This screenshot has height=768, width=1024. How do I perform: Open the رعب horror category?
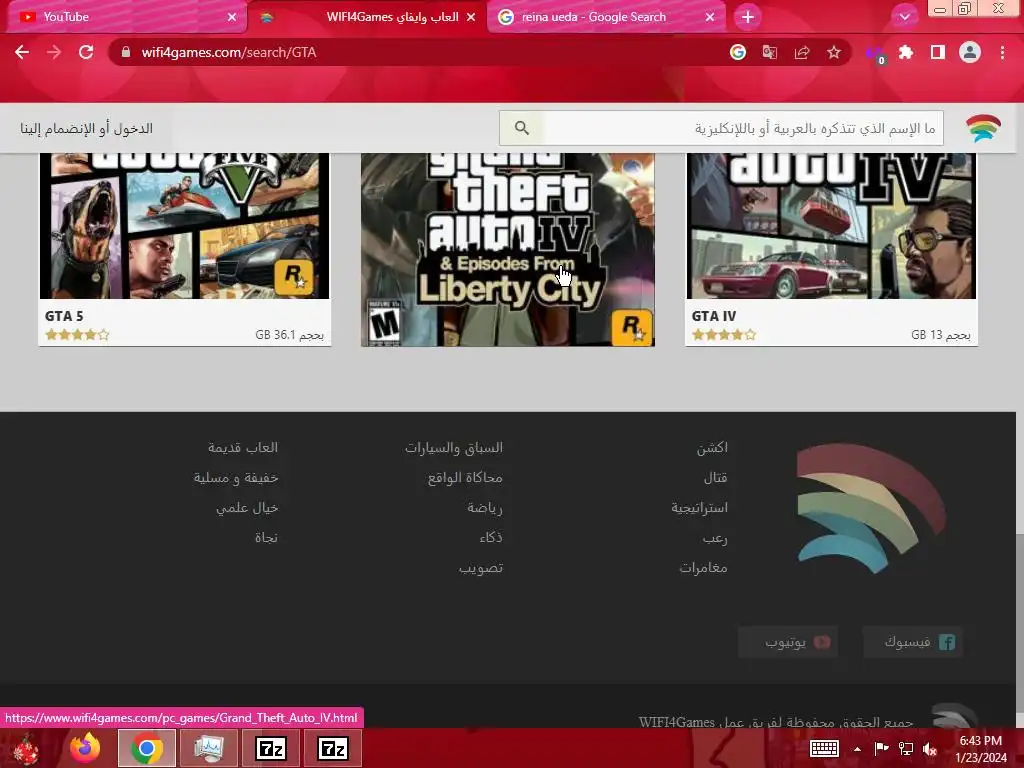[715, 537]
